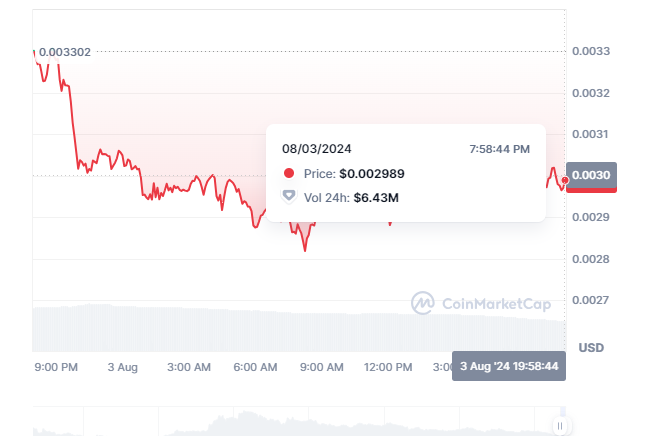Image resolution: width=648 pixels, height=436 pixels.
Task: Click the 6:00 AM axis label
Action: point(255,367)
